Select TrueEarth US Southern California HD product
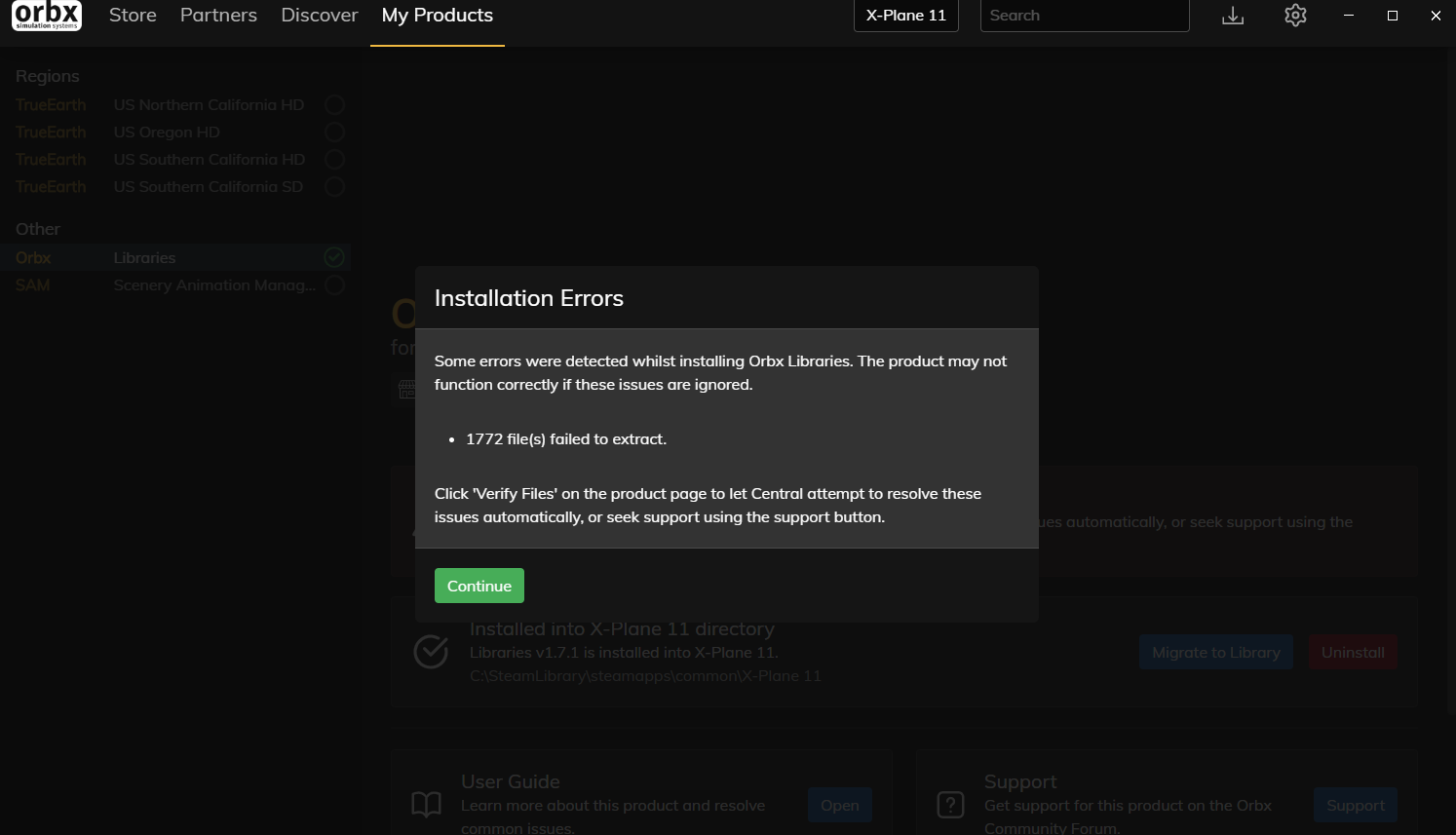 175,159
